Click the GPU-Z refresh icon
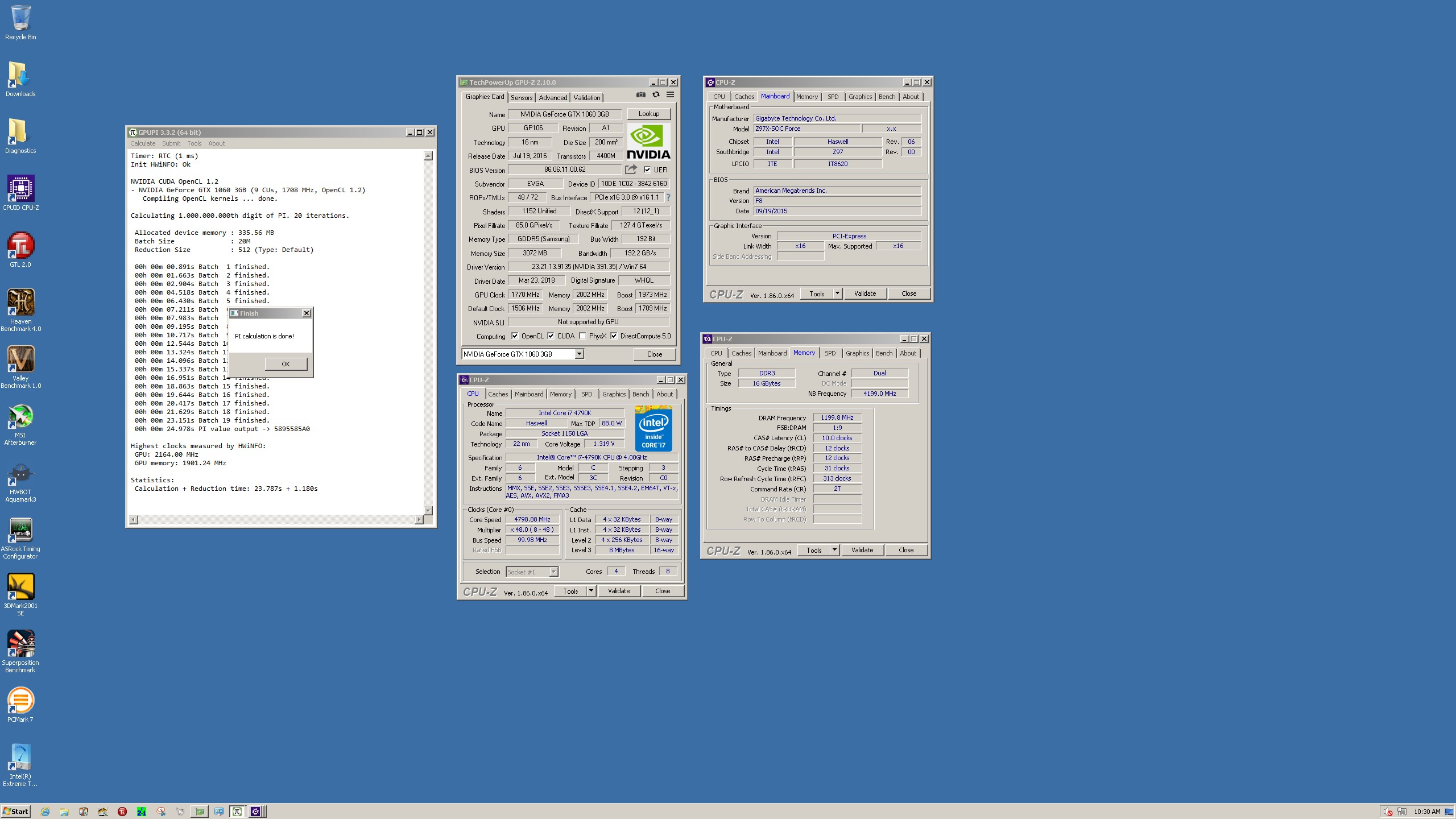 point(656,95)
